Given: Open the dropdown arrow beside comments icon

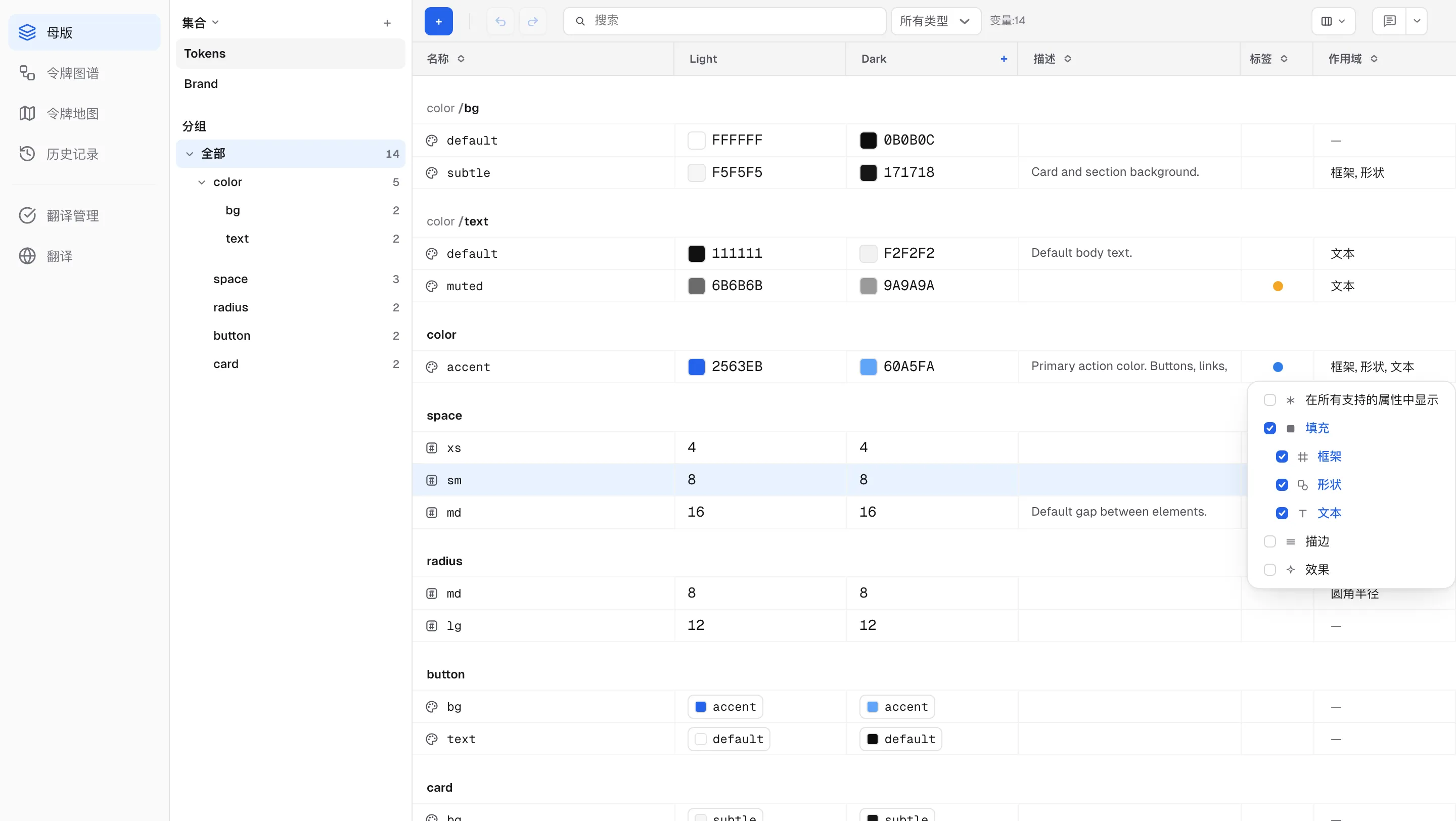Looking at the screenshot, I should 1417,21.
